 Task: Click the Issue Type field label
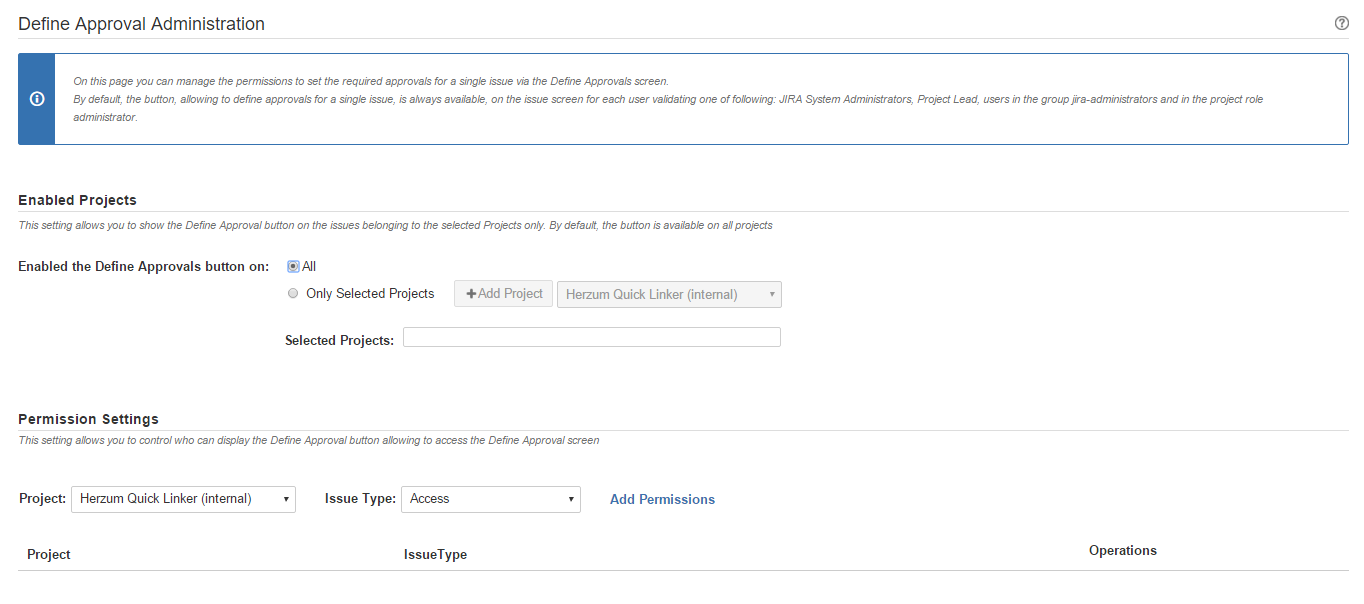tap(360, 498)
